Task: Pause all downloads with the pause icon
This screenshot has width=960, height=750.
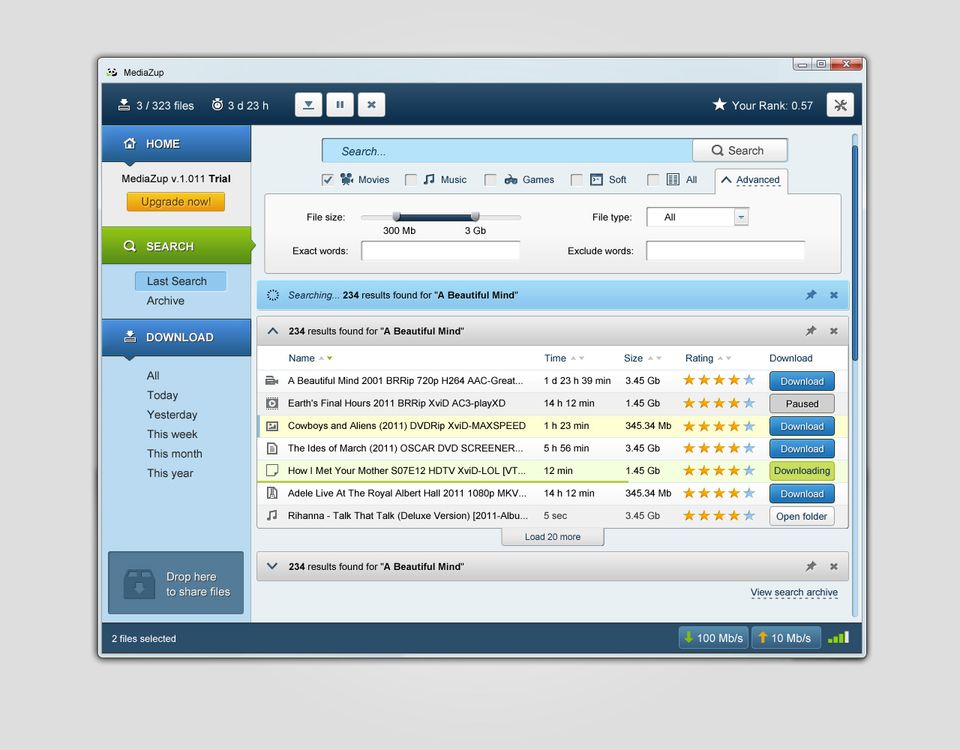Action: click(x=340, y=105)
